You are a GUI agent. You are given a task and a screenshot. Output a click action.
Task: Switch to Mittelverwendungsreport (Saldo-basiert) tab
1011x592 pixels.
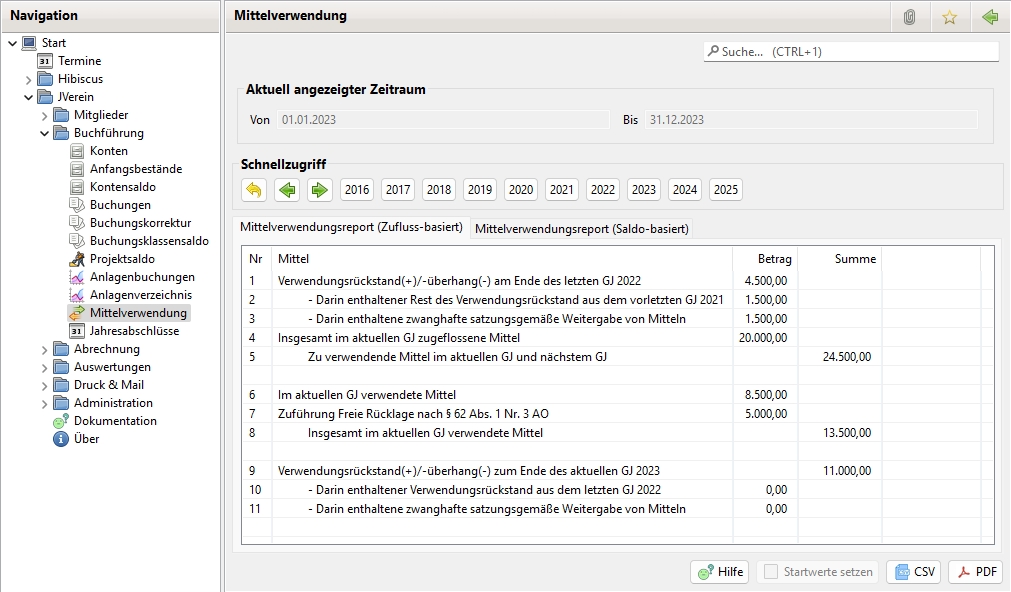coord(581,229)
